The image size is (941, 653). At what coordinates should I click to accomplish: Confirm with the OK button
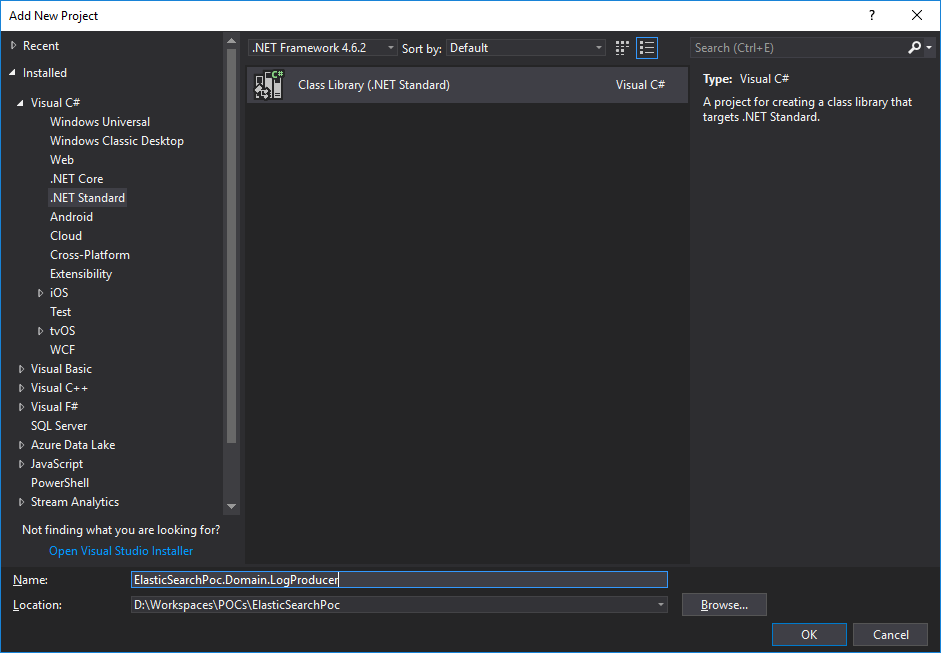[x=809, y=634]
